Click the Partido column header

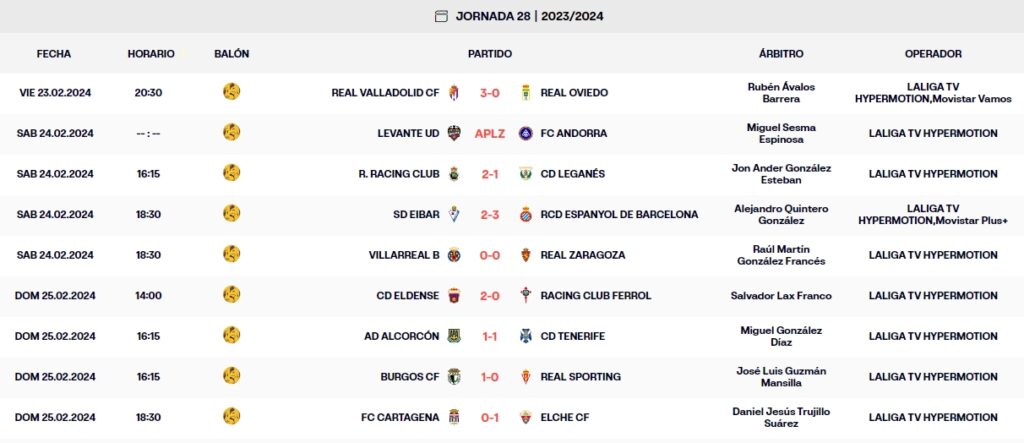click(x=490, y=53)
